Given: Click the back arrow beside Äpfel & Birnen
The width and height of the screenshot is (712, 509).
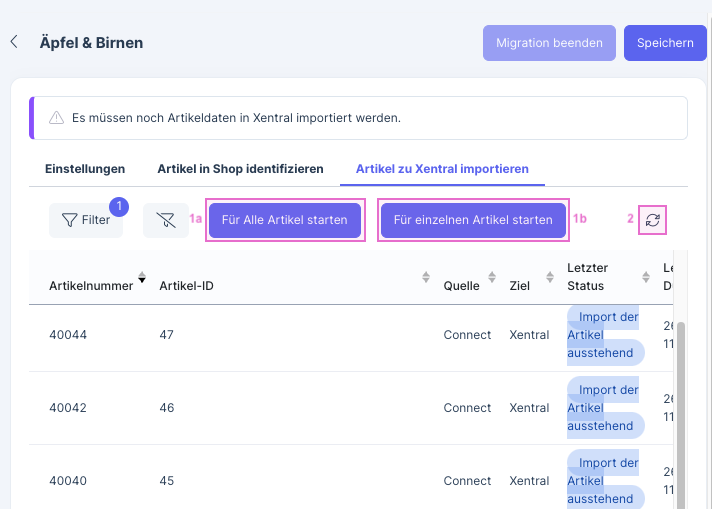Looking at the screenshot, I should (14, 43).
